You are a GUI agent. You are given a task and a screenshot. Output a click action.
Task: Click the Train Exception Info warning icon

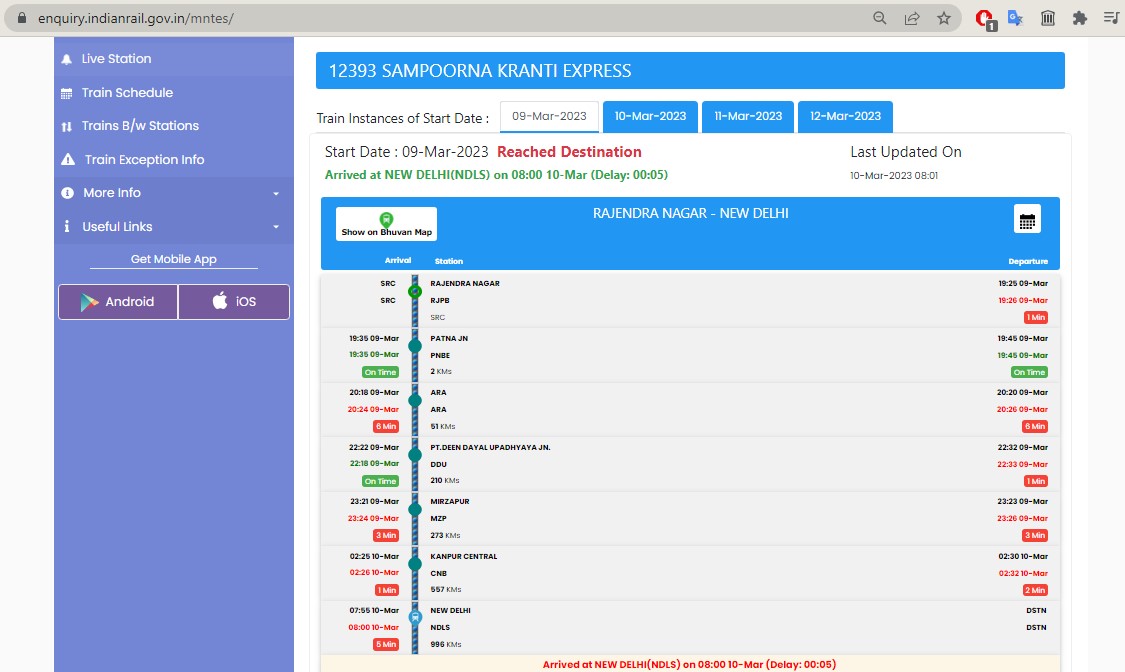click(x=68, y=159)
